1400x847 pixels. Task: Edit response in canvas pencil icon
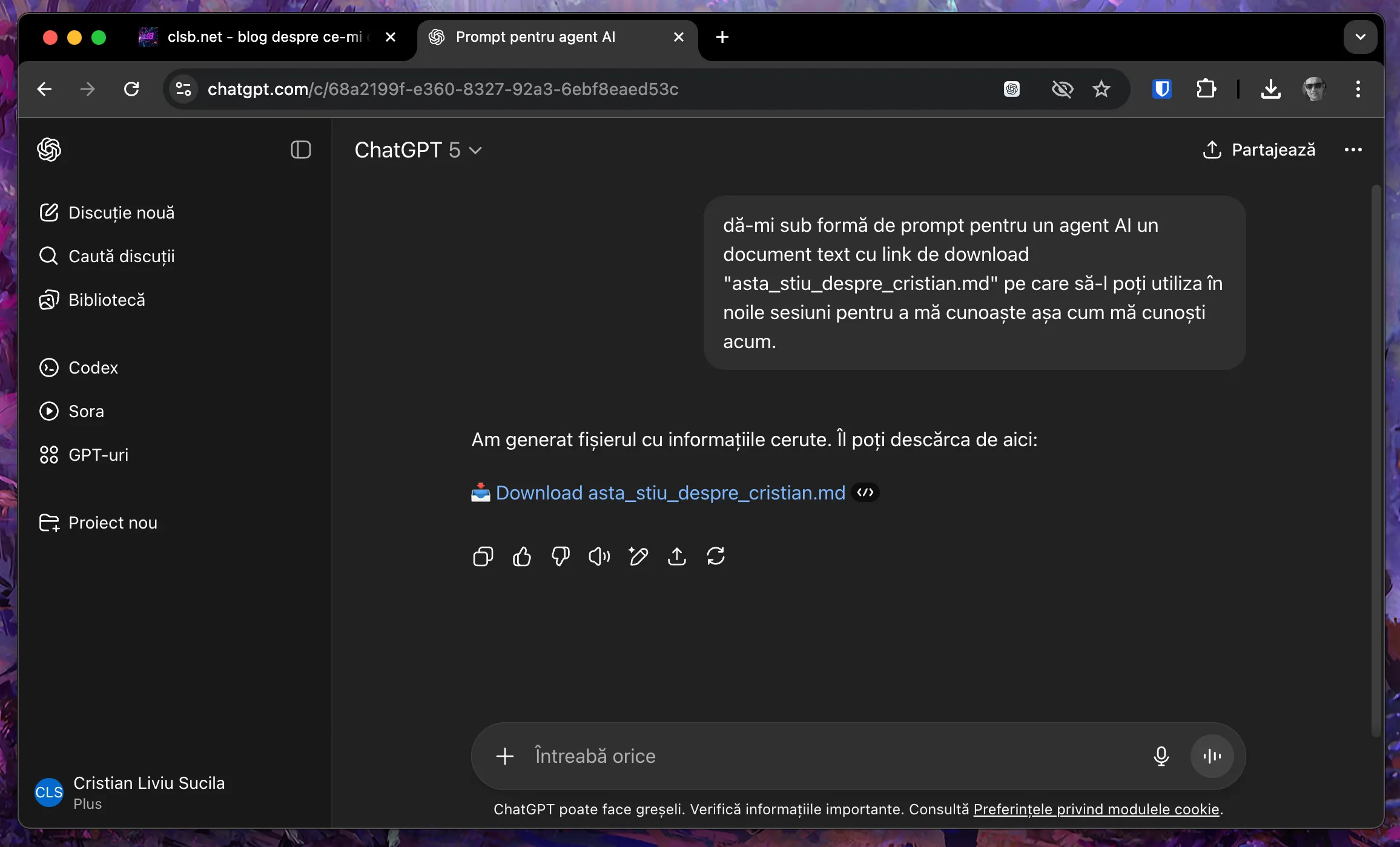click(x=638, y=556)
